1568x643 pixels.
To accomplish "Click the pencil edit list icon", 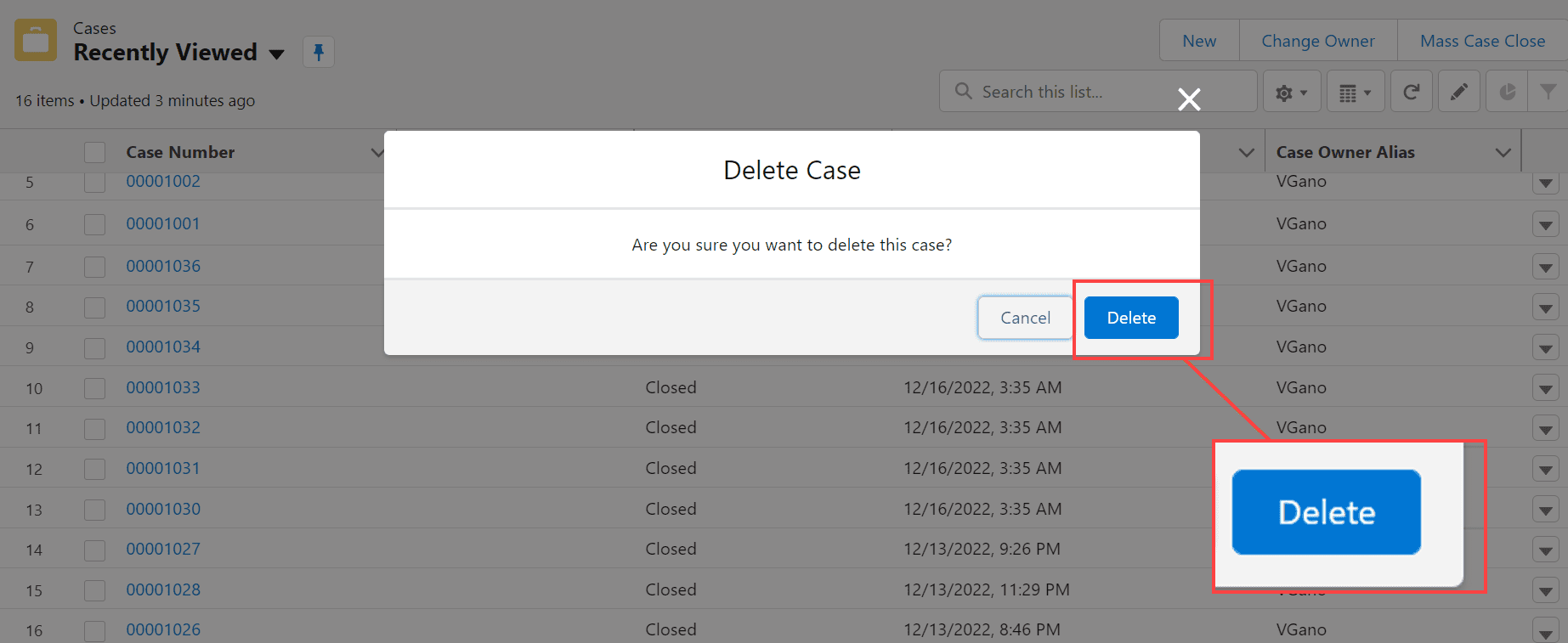I will [x=1458, y=93].
